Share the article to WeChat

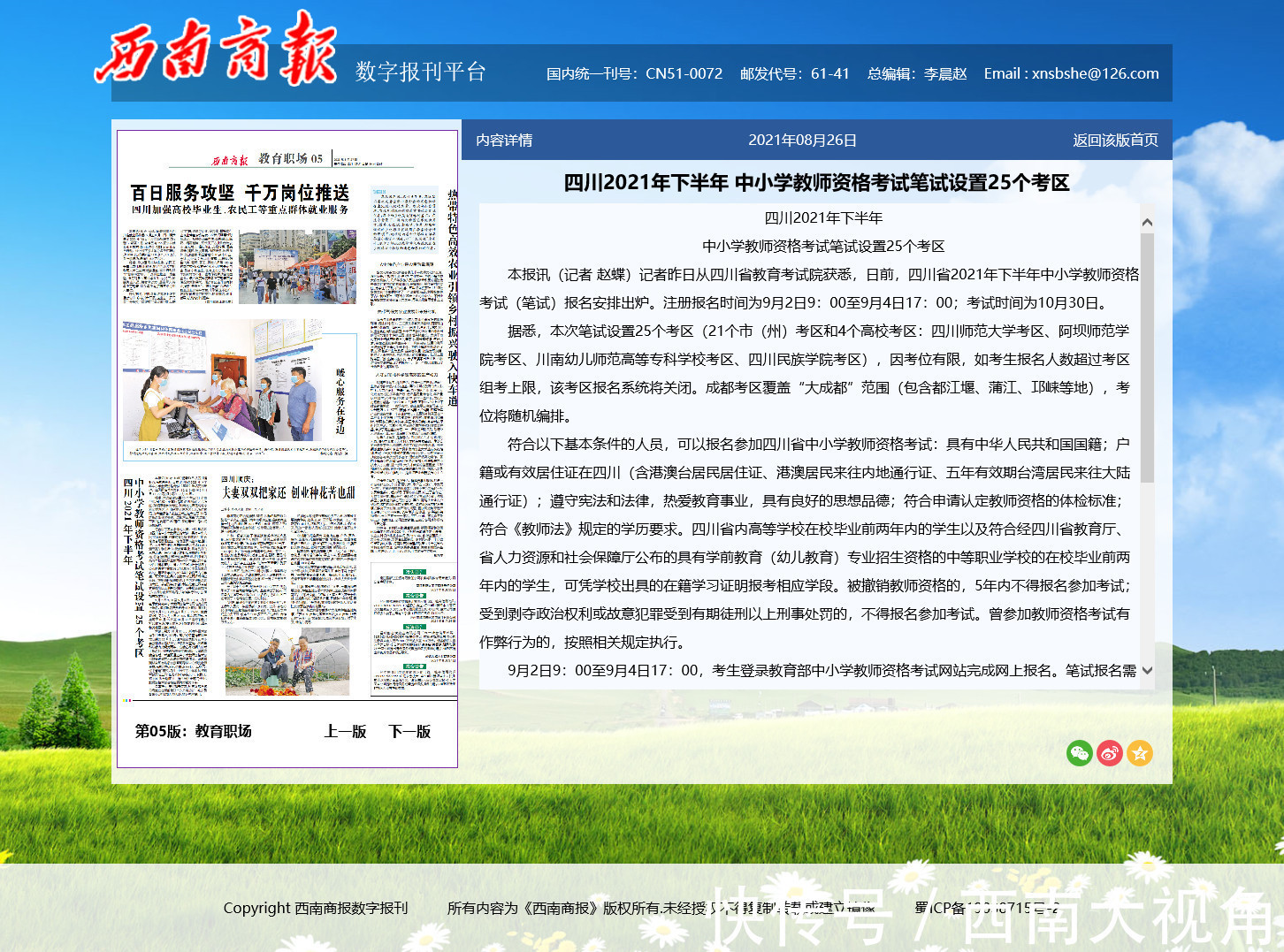point(1080,753)
